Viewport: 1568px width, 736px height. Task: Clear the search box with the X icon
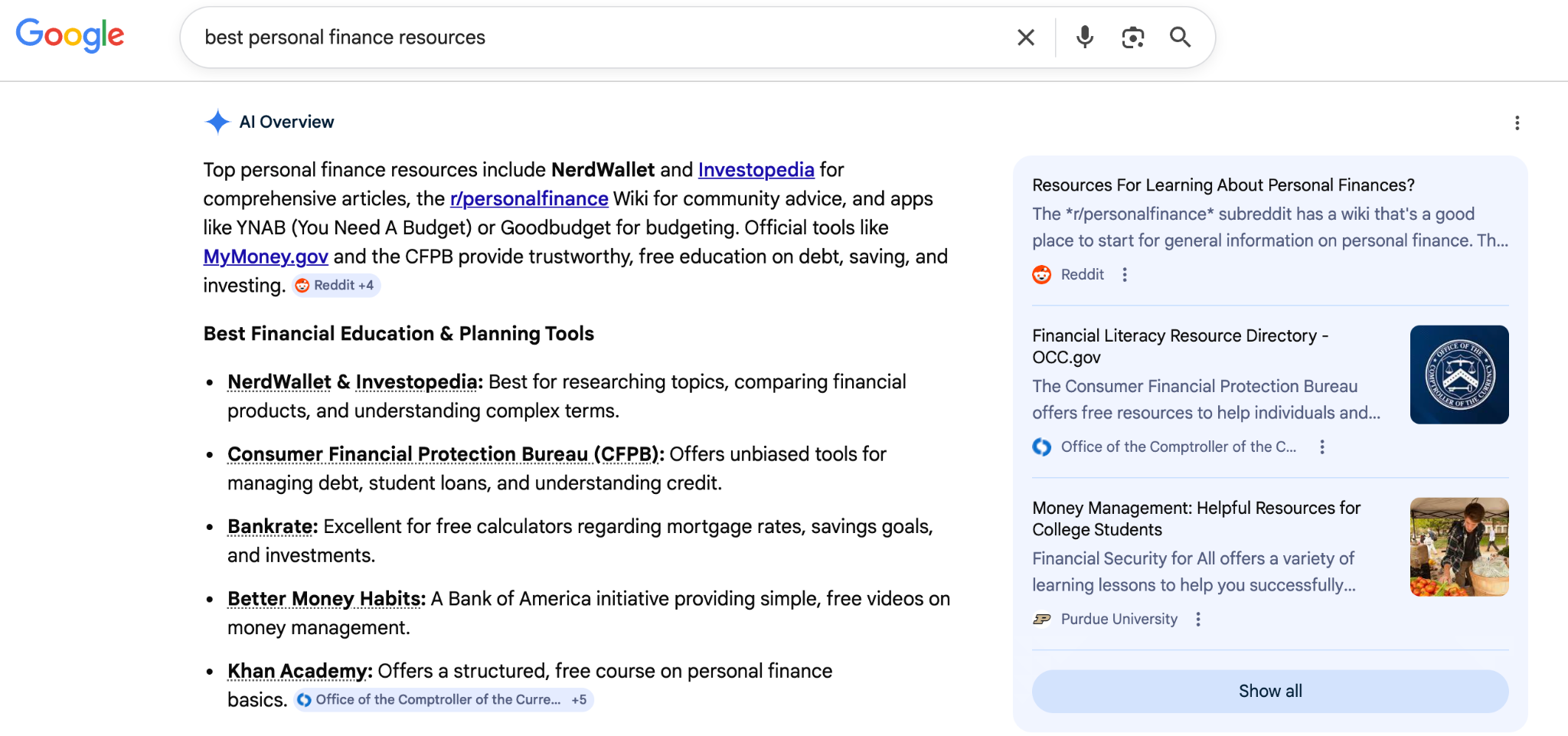(x=1026, y=37)
